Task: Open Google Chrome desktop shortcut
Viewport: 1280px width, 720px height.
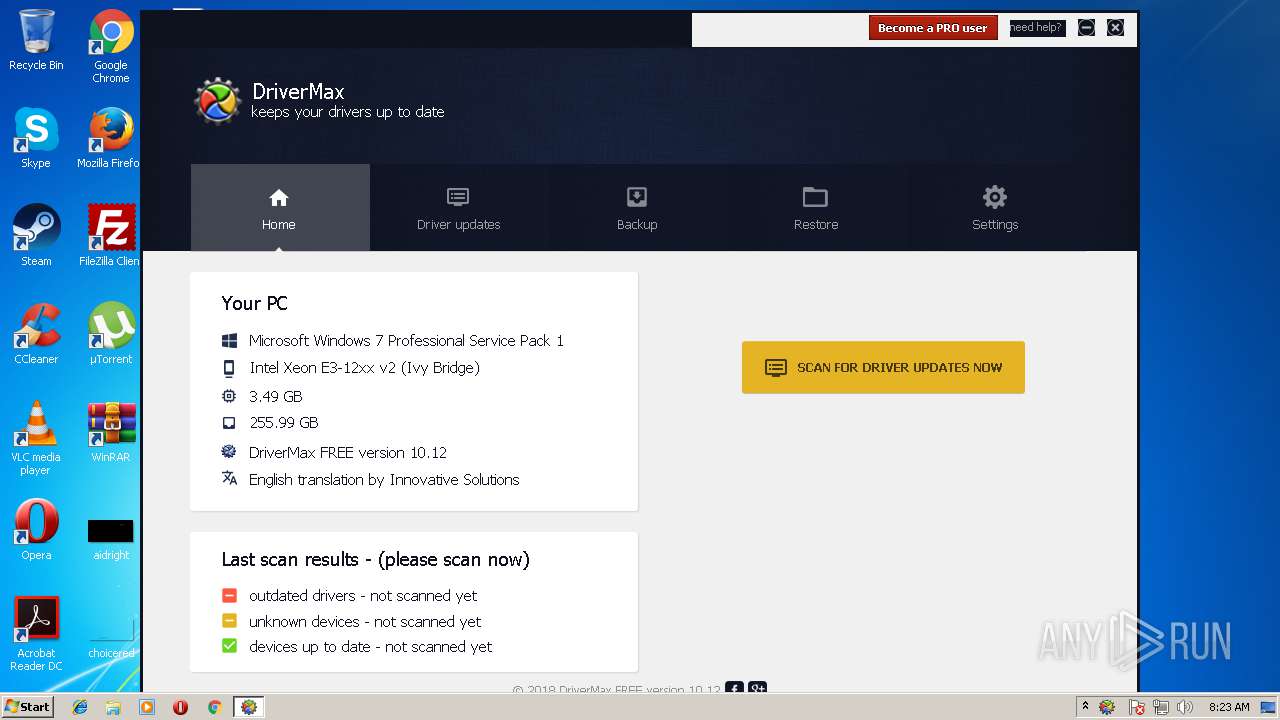Action: point(111,46)
